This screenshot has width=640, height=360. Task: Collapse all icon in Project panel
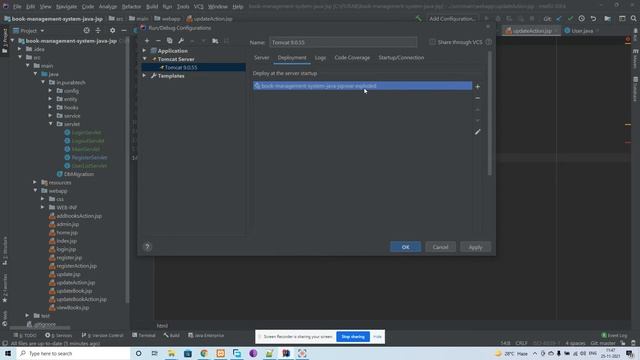click(x=98, y=31)
